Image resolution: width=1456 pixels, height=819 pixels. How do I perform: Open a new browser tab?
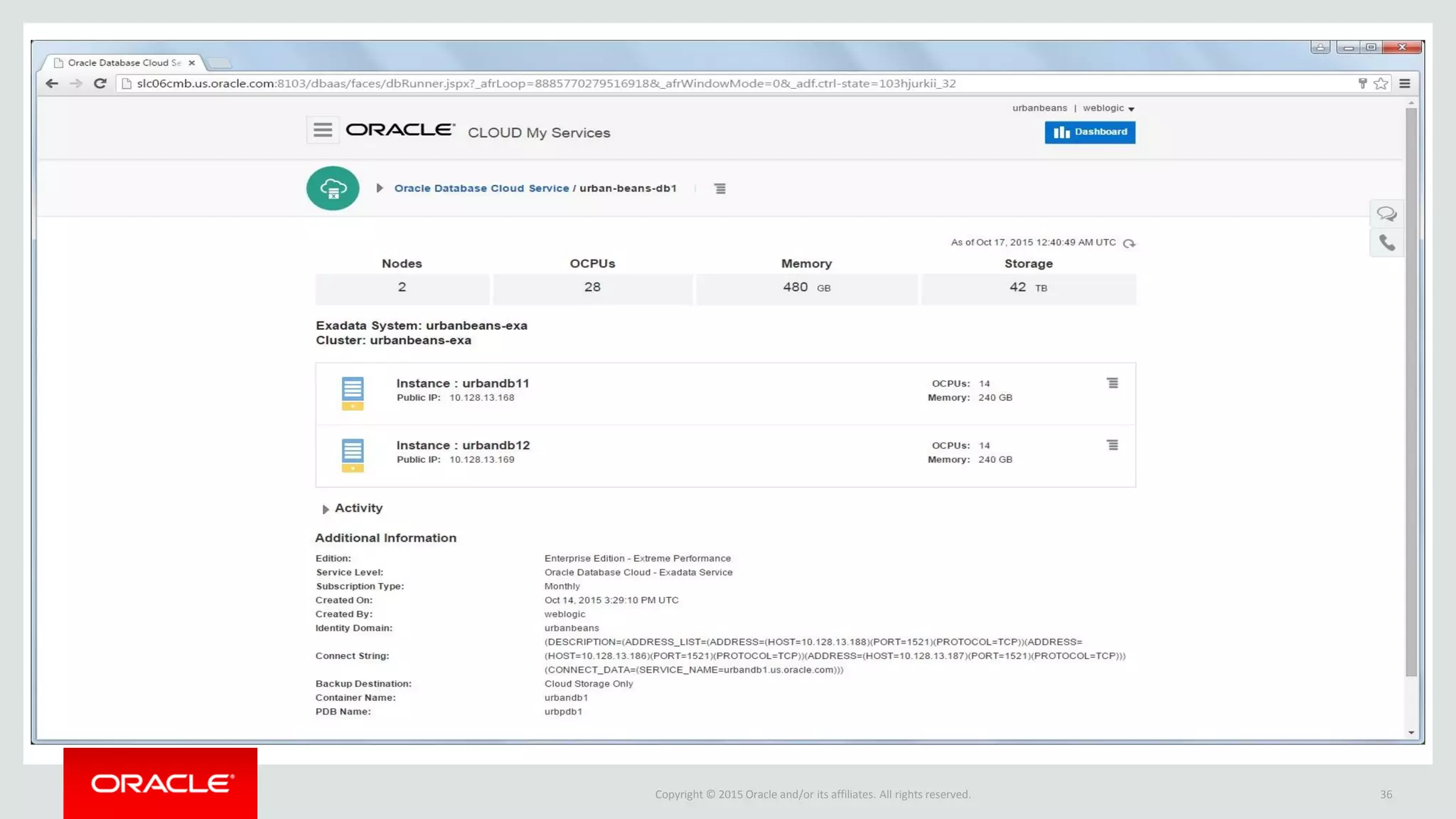[x=219, y=63]
